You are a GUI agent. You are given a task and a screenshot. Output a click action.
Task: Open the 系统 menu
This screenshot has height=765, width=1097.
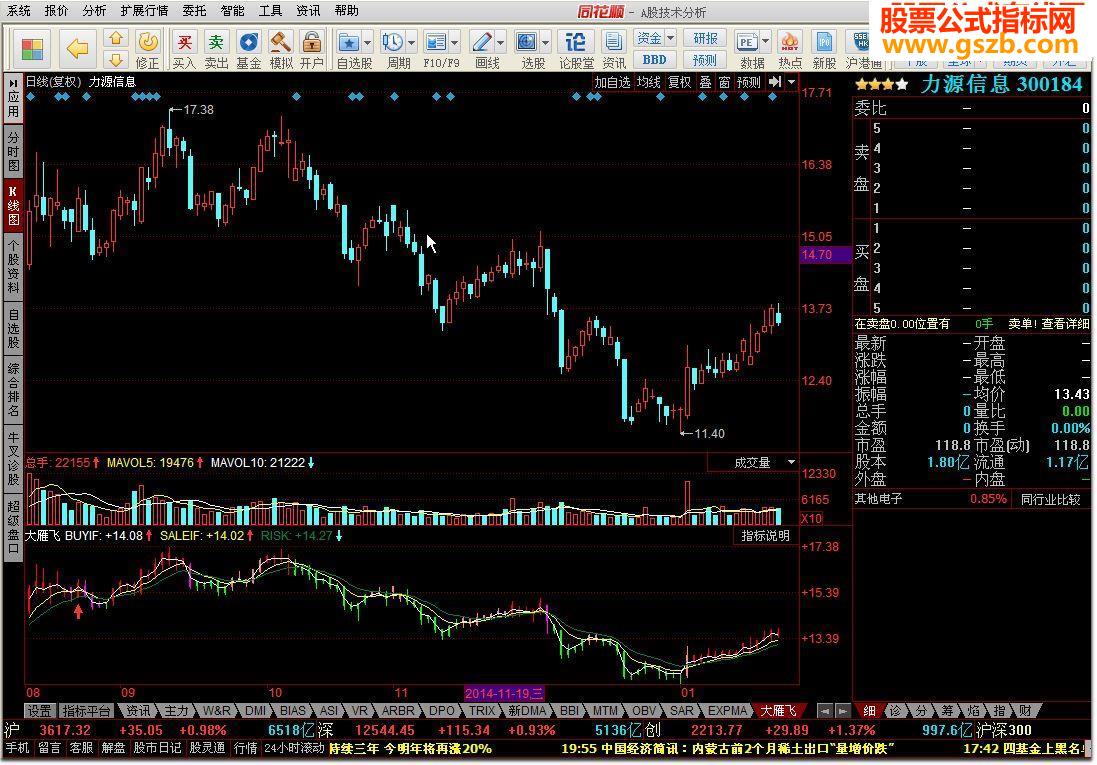[x=18, y=10]
